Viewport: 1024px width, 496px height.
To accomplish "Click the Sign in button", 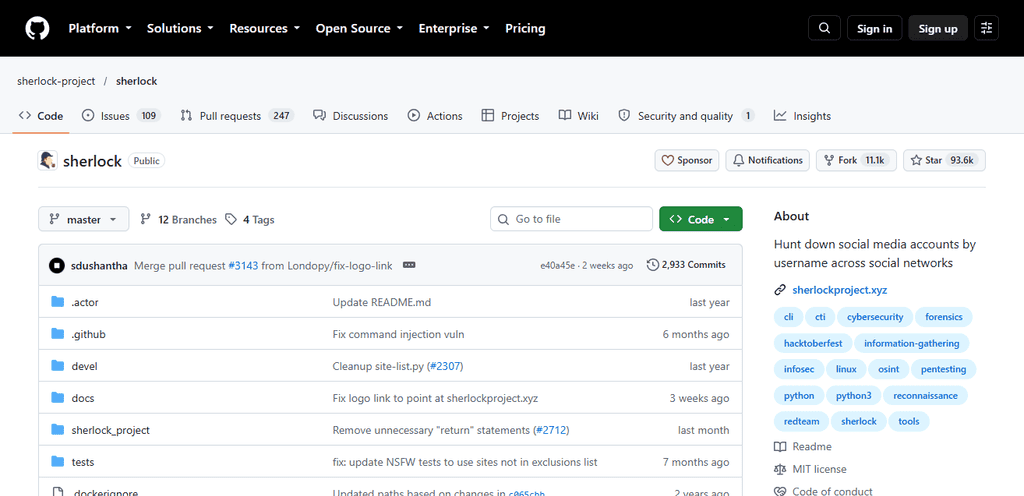I will pyautogui.click(x=874, y=28).
